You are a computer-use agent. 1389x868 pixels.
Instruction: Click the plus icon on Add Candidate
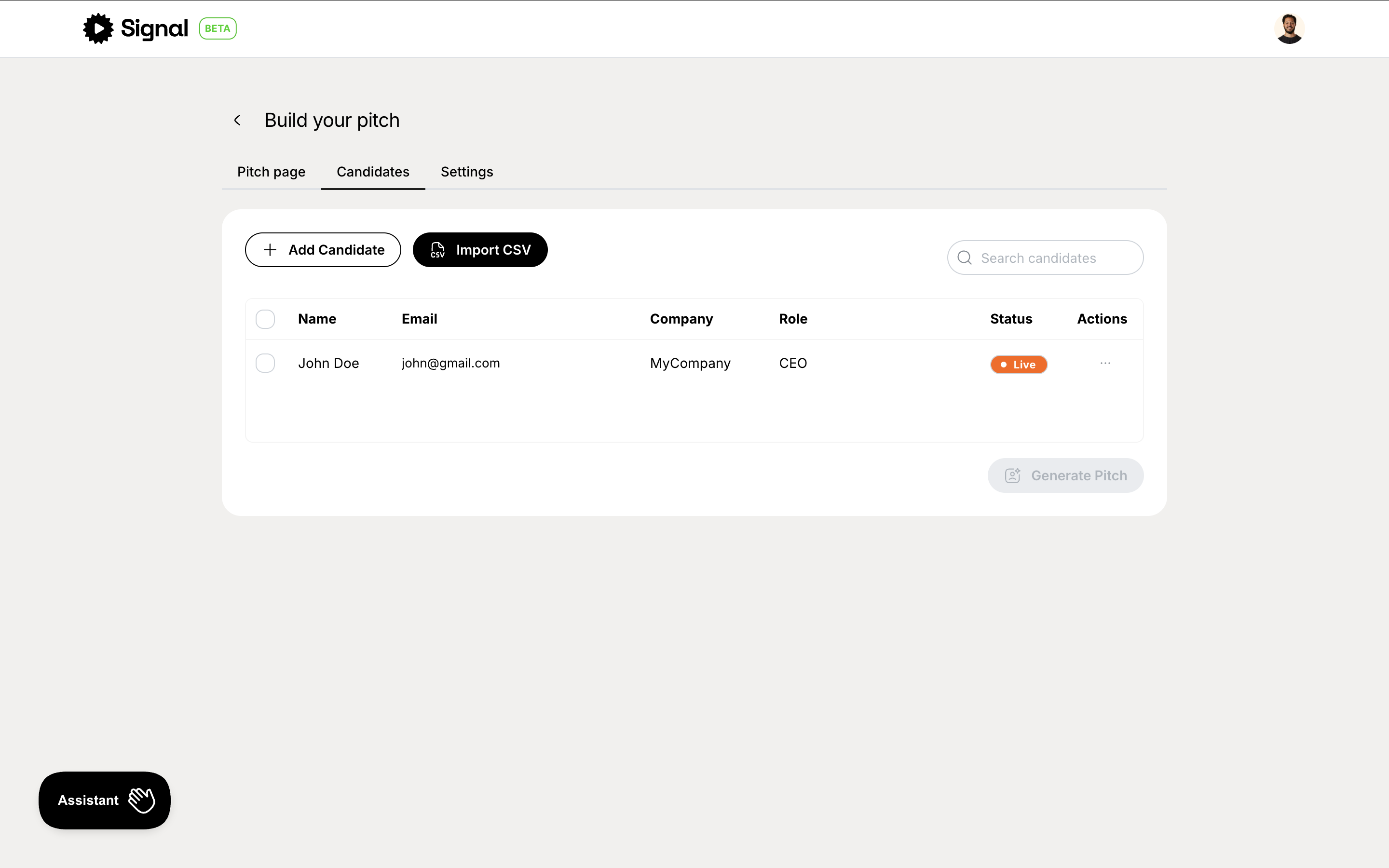(270, 250)
